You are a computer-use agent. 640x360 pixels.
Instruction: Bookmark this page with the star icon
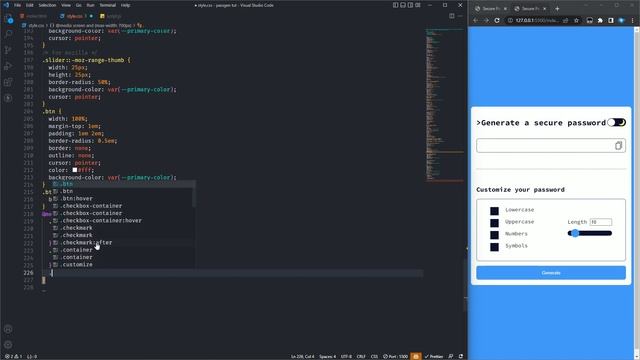[576, 20]
